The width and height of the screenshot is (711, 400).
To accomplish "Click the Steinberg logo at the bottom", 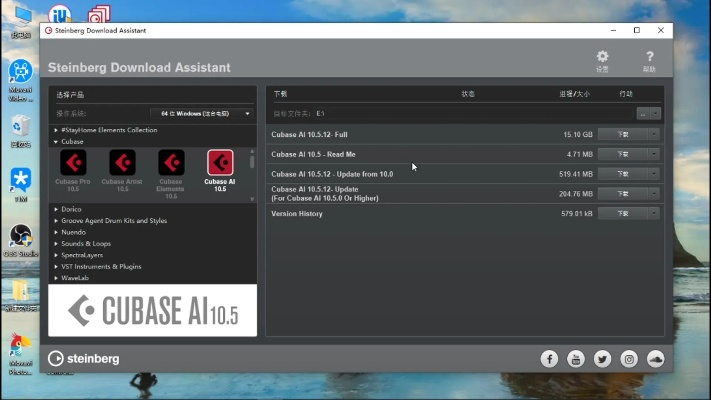I will (83, 358).
